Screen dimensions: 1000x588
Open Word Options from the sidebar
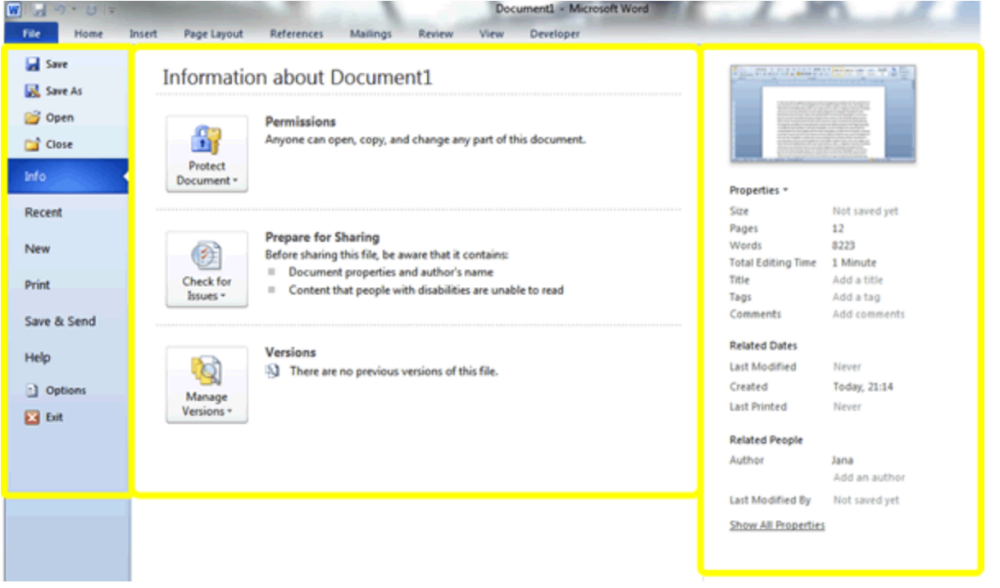click(32, 391)
